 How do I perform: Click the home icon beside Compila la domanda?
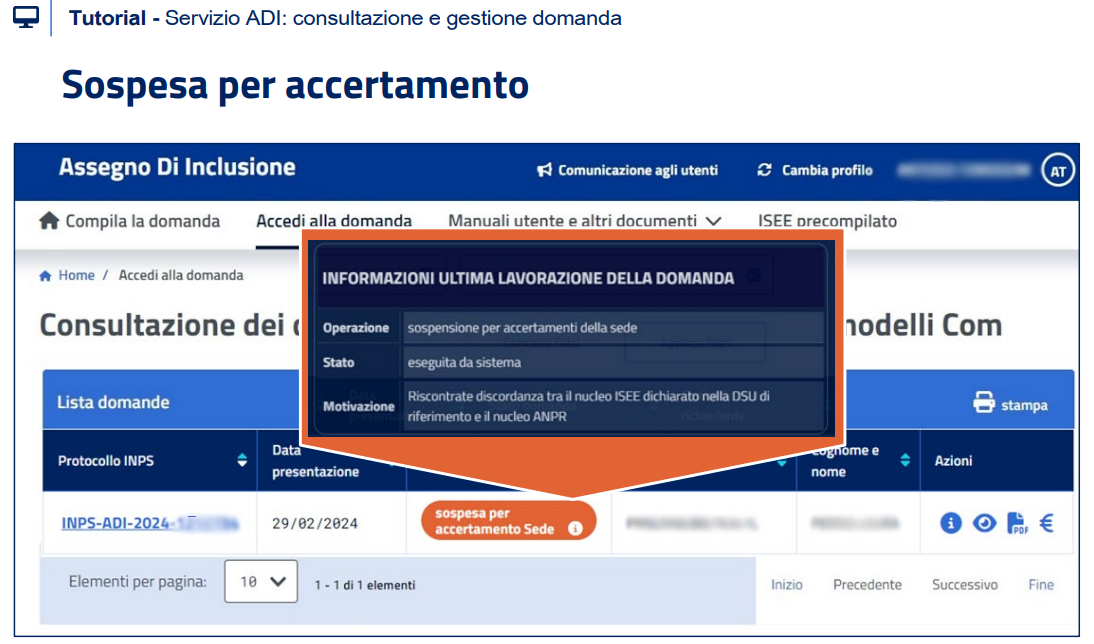(x=49, y=221)
